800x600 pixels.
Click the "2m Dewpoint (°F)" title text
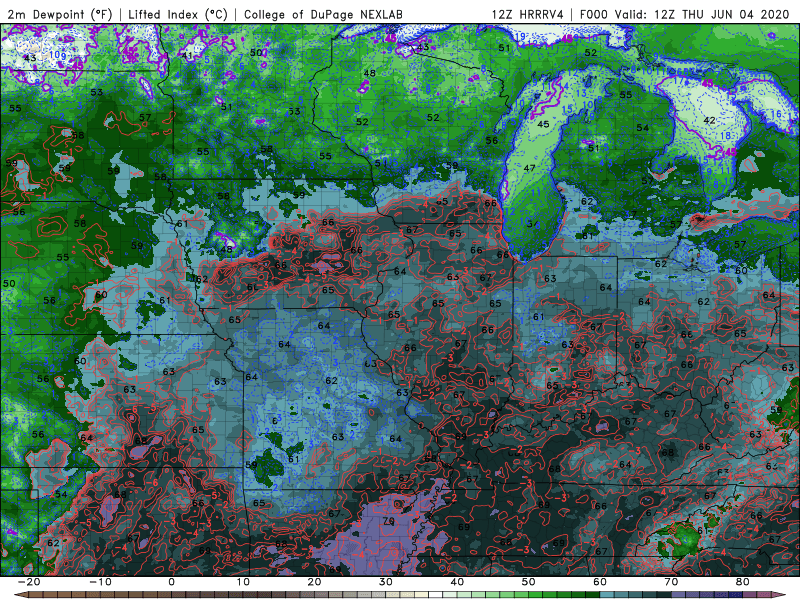pos(59,14)
